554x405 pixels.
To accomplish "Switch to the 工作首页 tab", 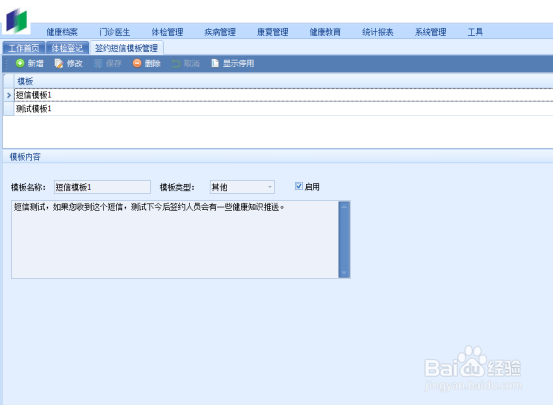I will pyautogui.click(x=24, y=48).
